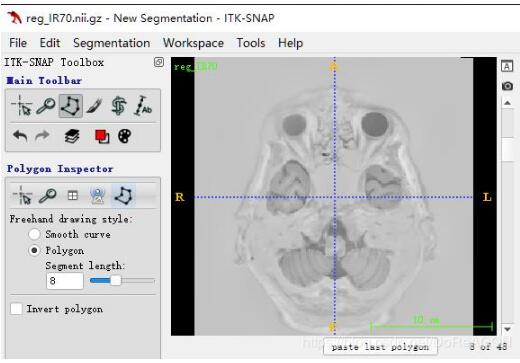Enable the Invert polygon checkbox
Image resolution: width=520 pixels, height=363 pixels.
16,309
